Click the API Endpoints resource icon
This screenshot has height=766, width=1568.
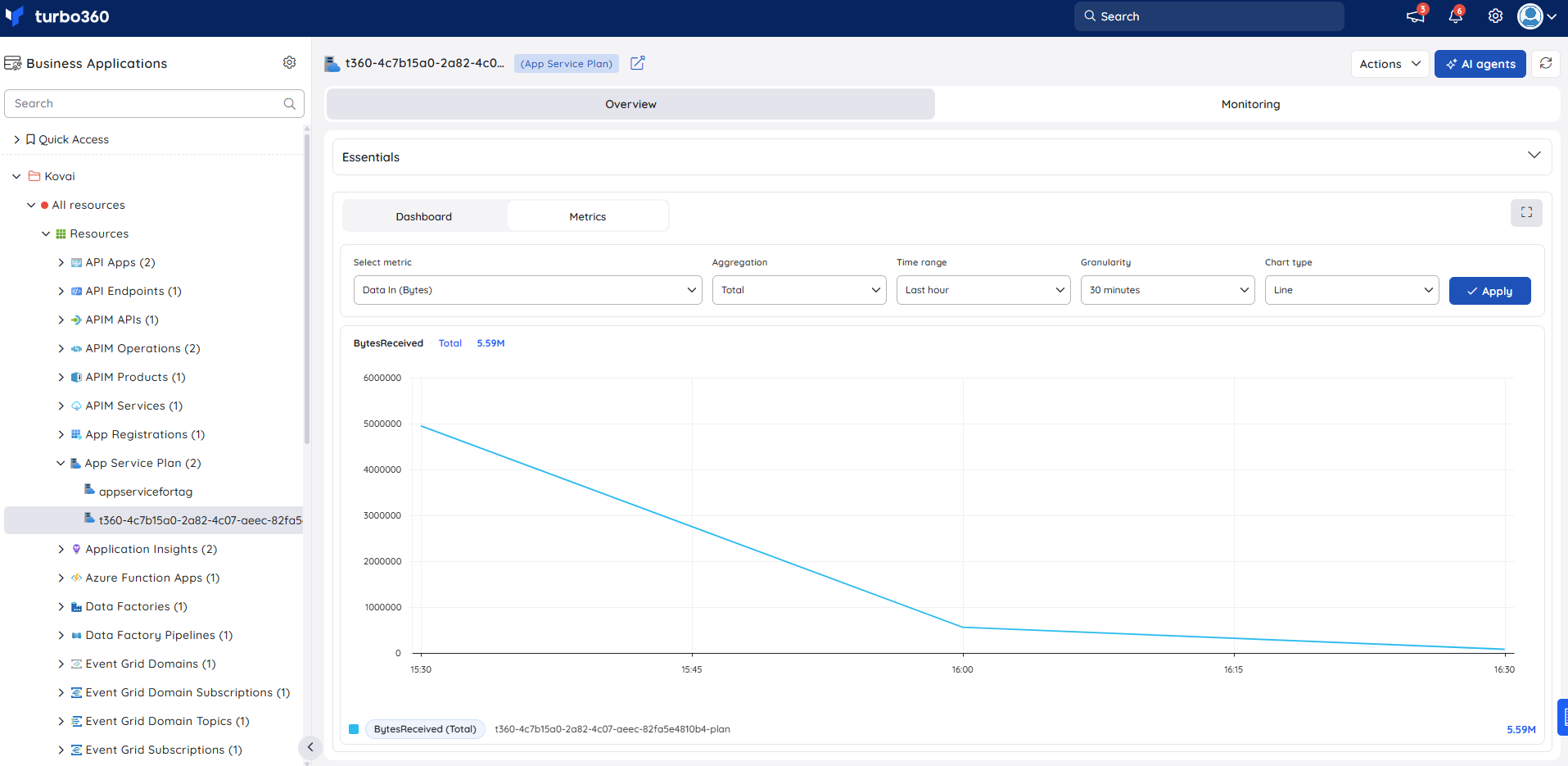tap(76, 291)
